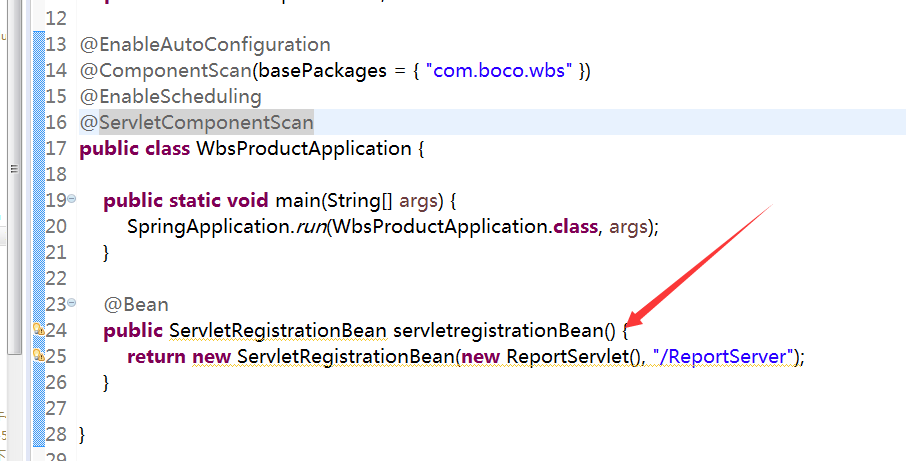Screen dimensions: 906x461
Task: Click the @EnableAutoConfiguration annotation
Action: point(205,44)
